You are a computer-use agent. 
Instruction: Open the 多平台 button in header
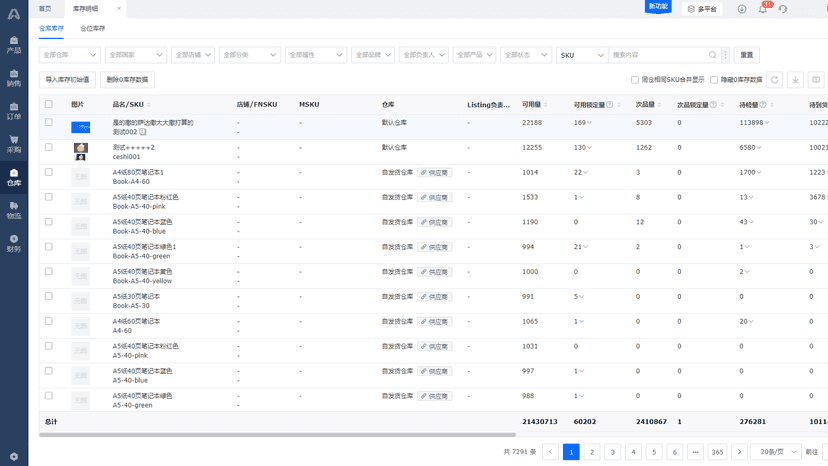[x=702, y=9]
